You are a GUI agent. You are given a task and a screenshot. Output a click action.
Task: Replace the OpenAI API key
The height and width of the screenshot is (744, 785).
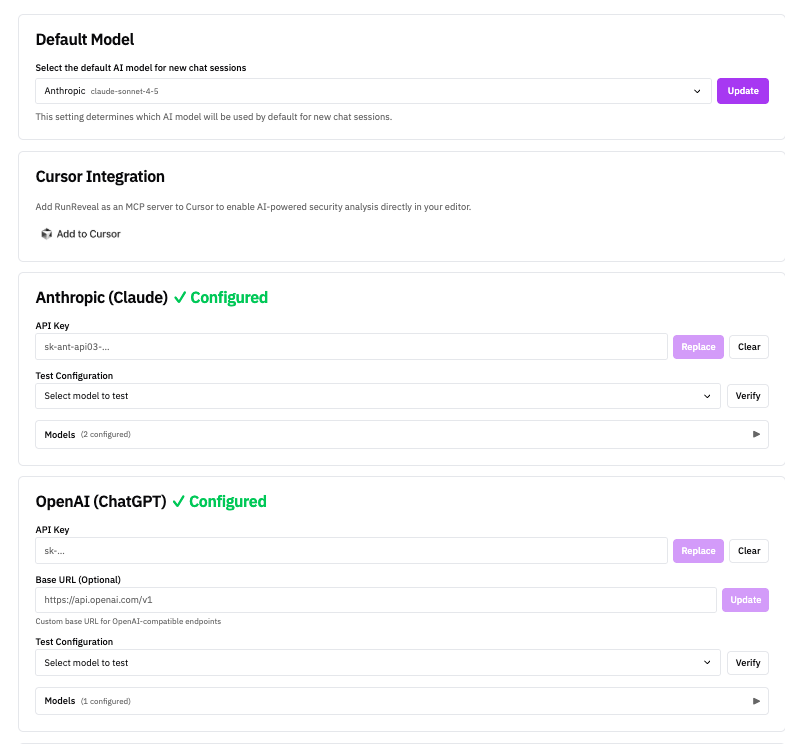click(x=698, y=551)
